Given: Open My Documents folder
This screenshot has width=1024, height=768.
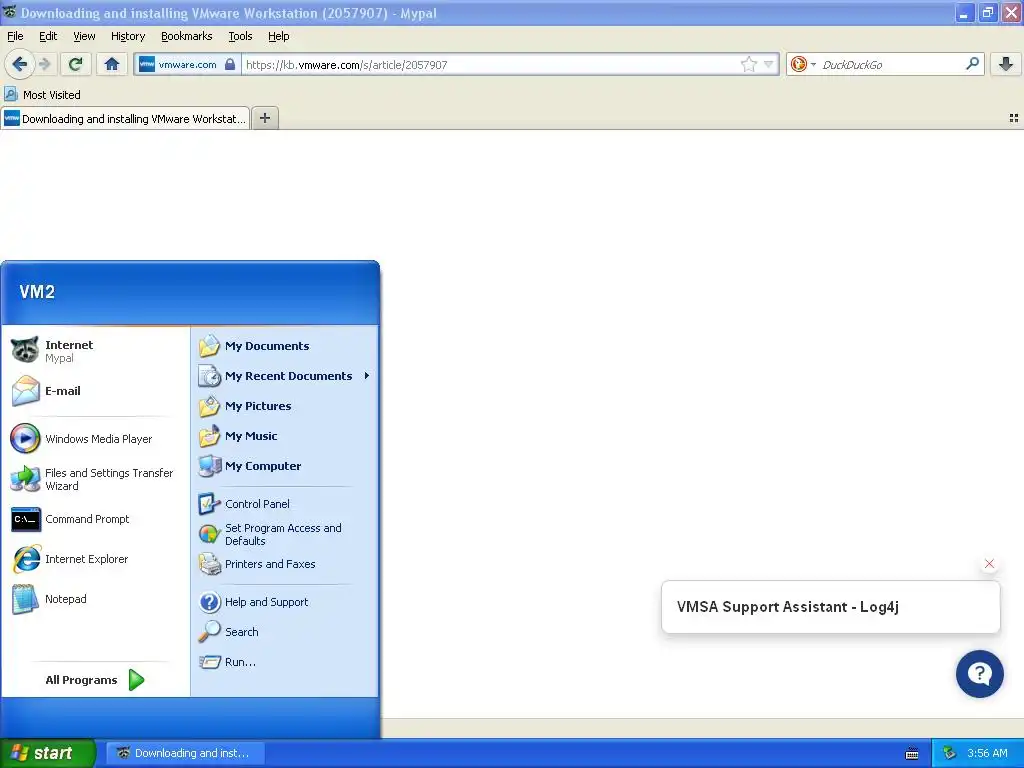Looking at the screenshot, I should pos(284,346).
